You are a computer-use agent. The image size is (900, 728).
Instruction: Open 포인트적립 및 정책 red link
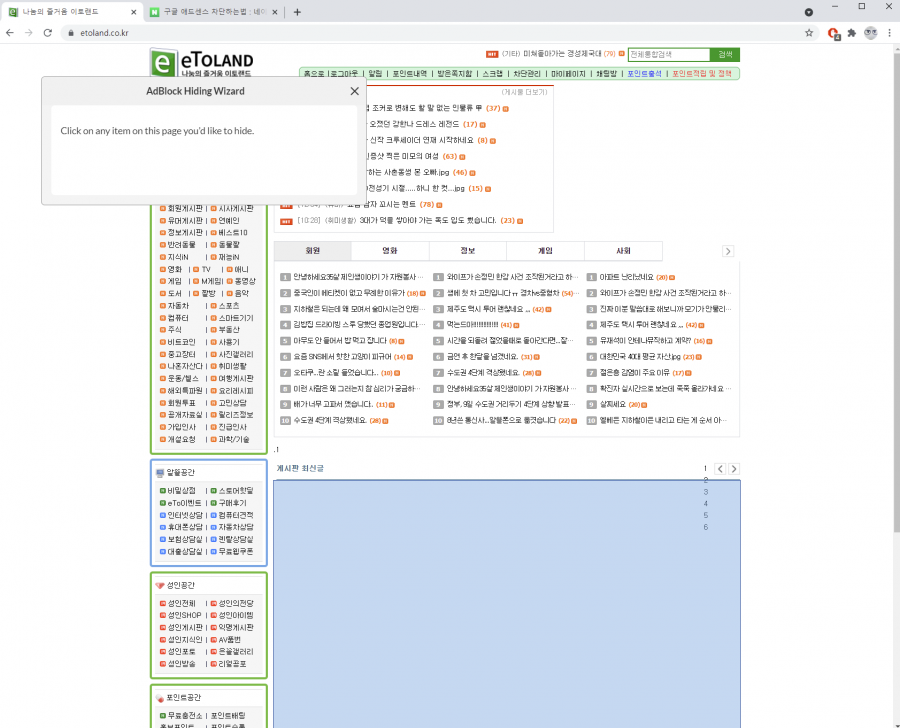point(701,73)
